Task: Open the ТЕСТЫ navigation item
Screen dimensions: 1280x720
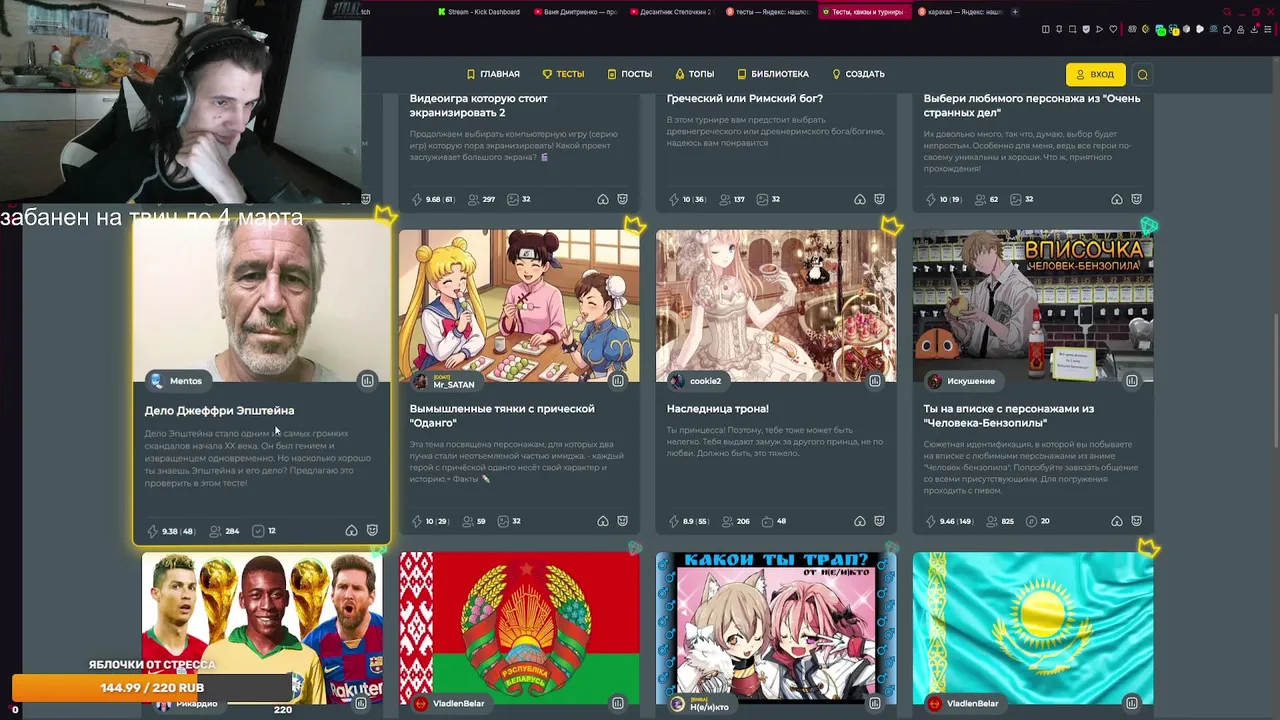Action: tap(564, 74)
